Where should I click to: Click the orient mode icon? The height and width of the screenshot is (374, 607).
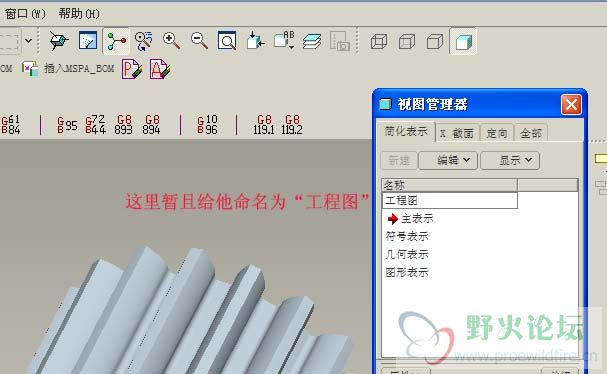144,40
